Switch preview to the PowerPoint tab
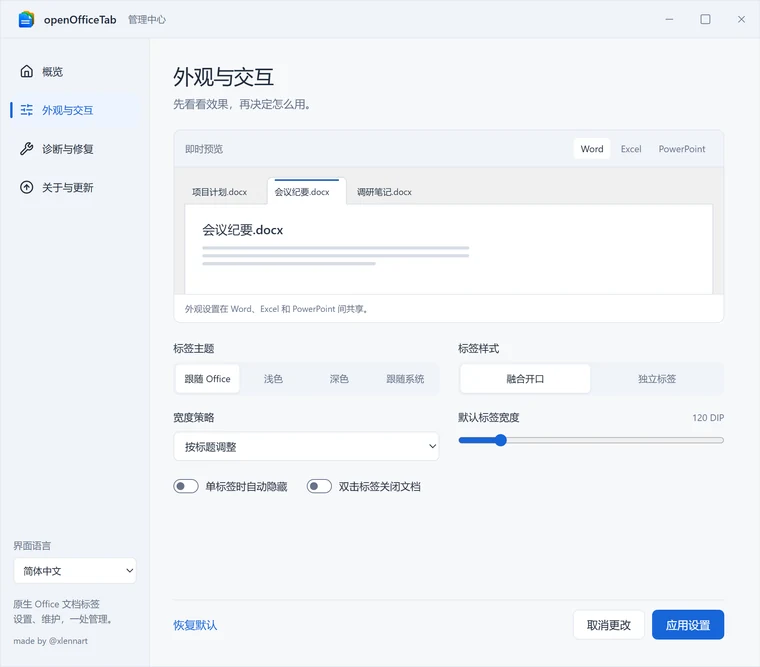This screenshot has height=667, width=760. coord(681,149)
